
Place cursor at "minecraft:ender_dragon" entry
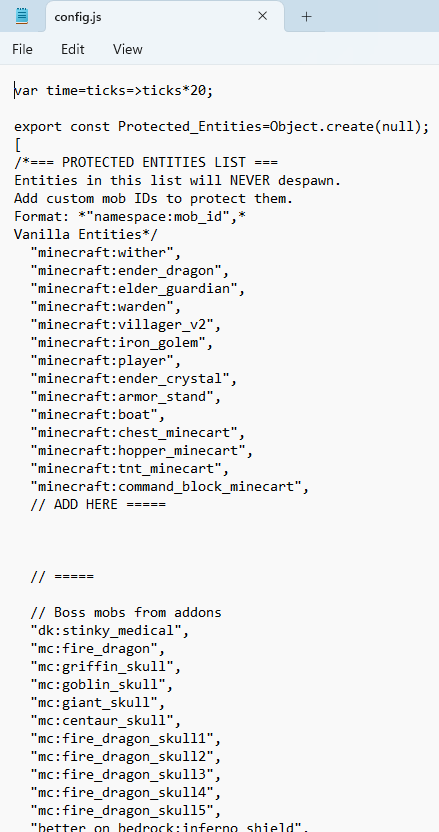[130, 271]
